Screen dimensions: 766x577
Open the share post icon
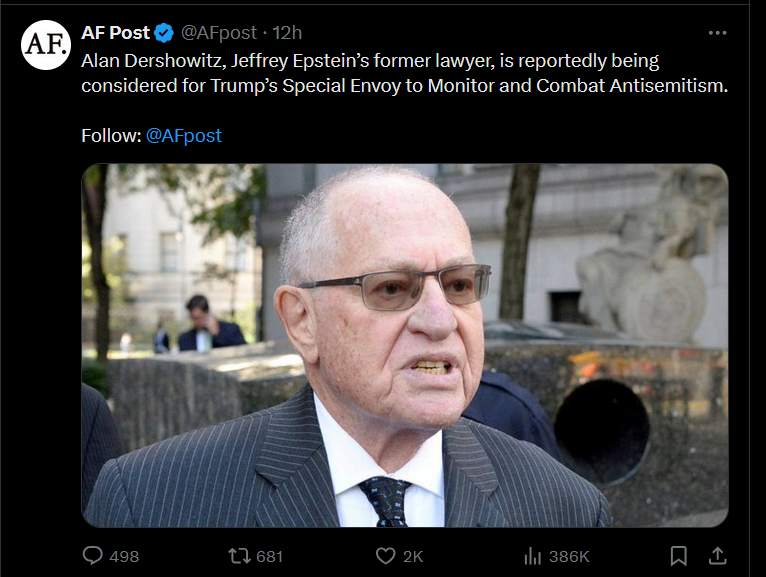coord(716,555)
